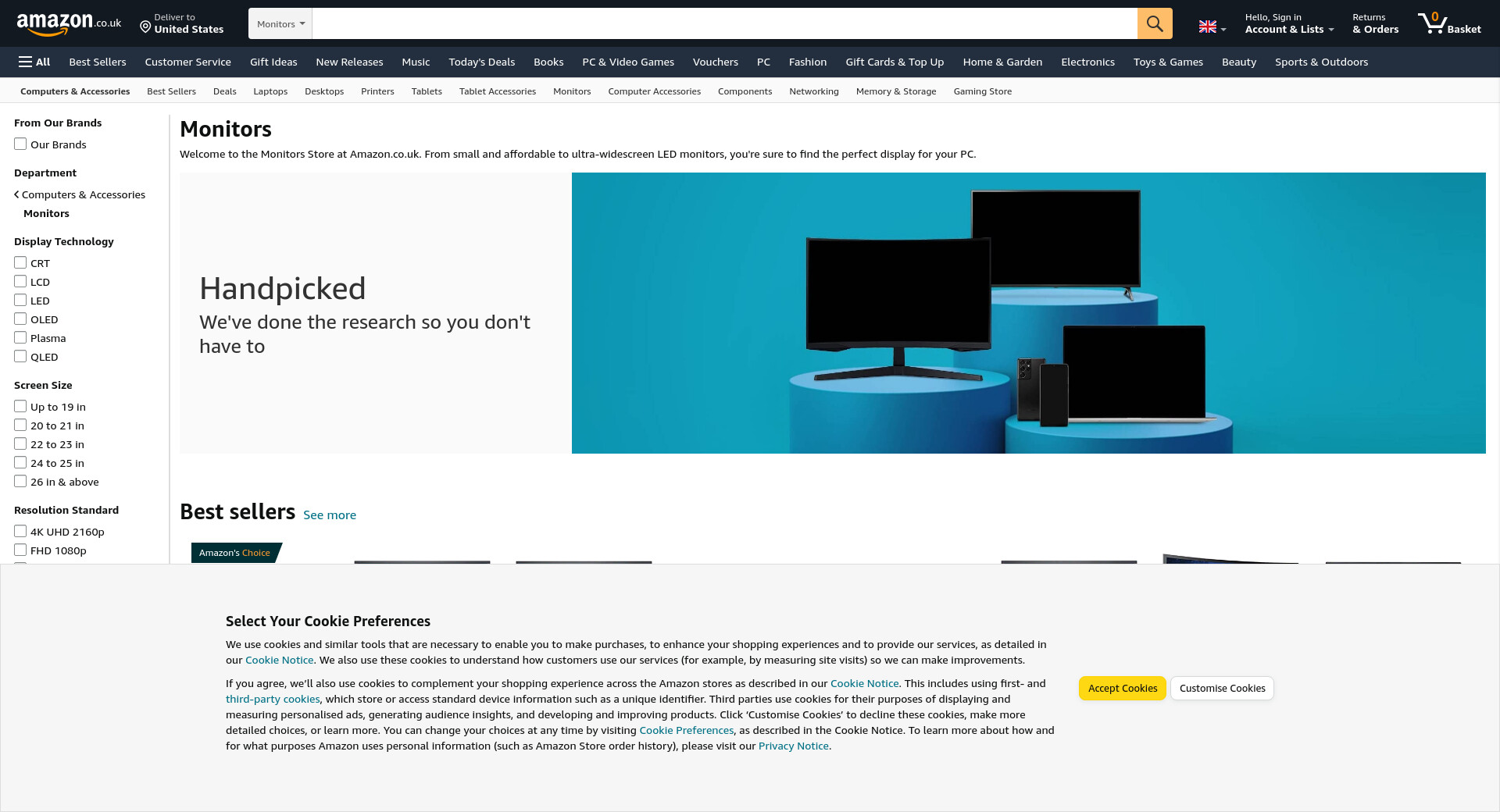Tick the 24 to 25 in checkbox

[20, 462]
